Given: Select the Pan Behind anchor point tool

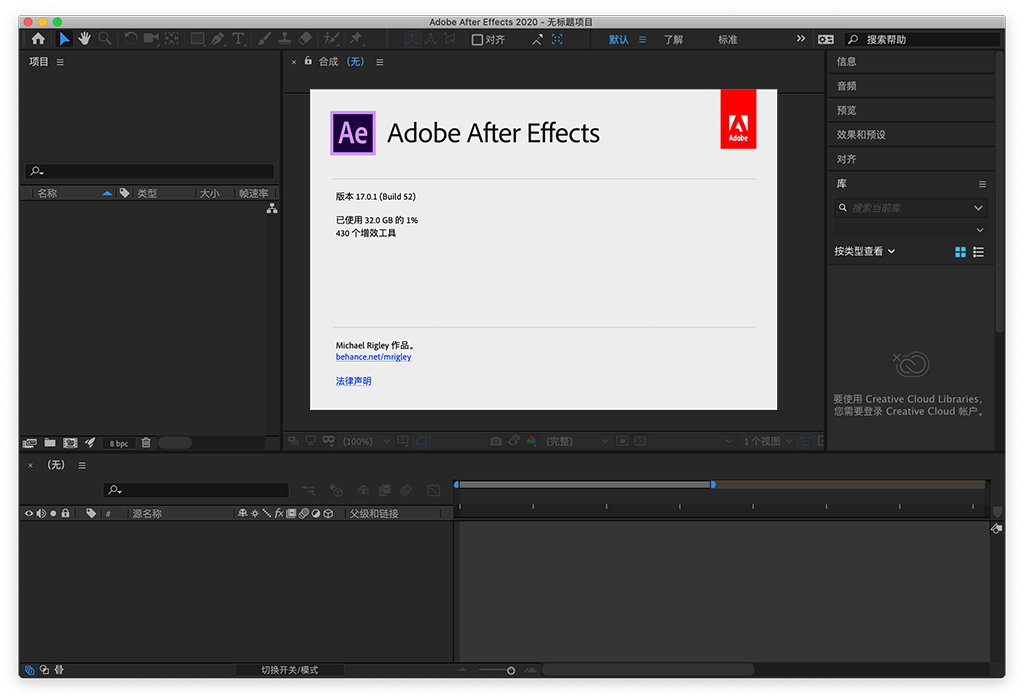Looking at the screenshot, I should coord(172,39).
